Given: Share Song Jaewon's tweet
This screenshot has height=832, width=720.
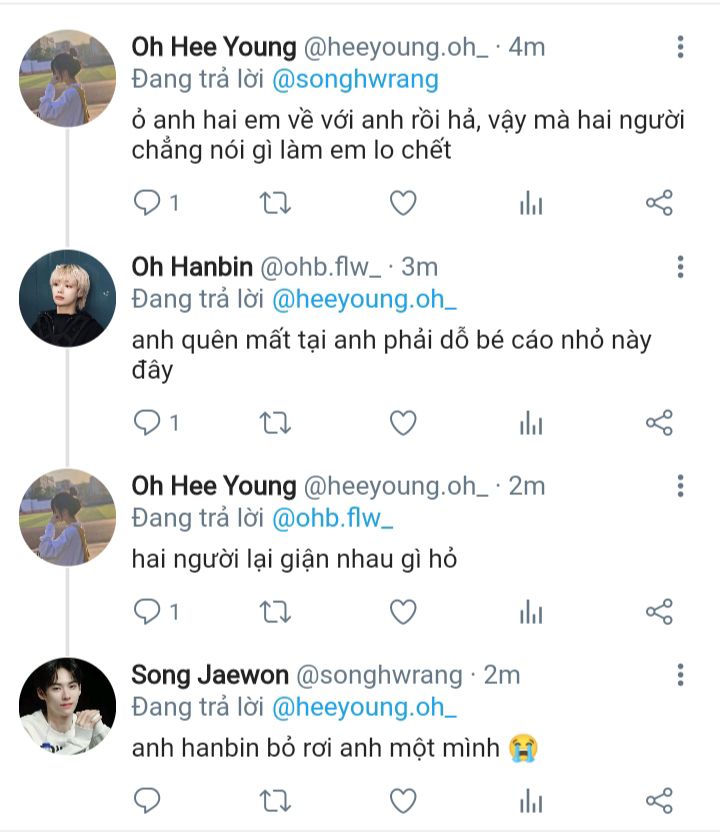Looking at the screenshot, I should [x=659, y=800].
